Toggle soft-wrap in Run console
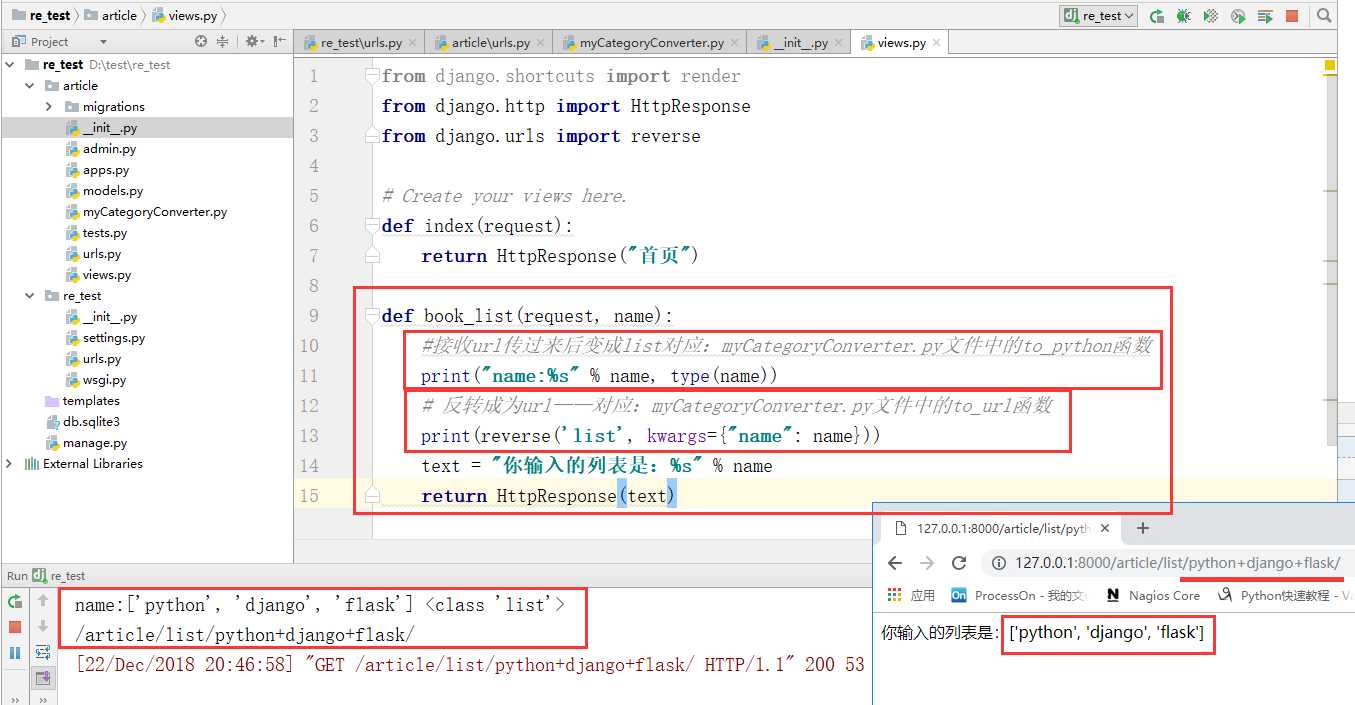The width and height of the screenshot is (1355, 705). pos(43,653)
